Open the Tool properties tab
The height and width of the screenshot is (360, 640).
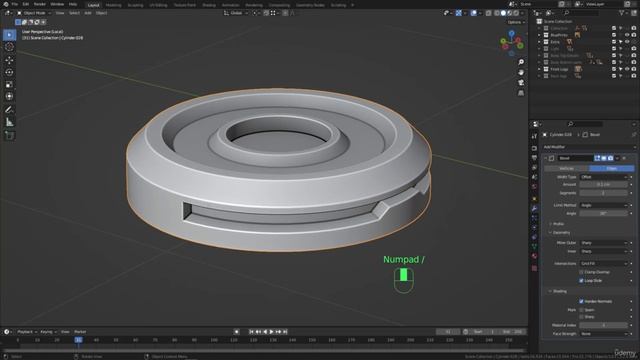[x=534, y=136]
